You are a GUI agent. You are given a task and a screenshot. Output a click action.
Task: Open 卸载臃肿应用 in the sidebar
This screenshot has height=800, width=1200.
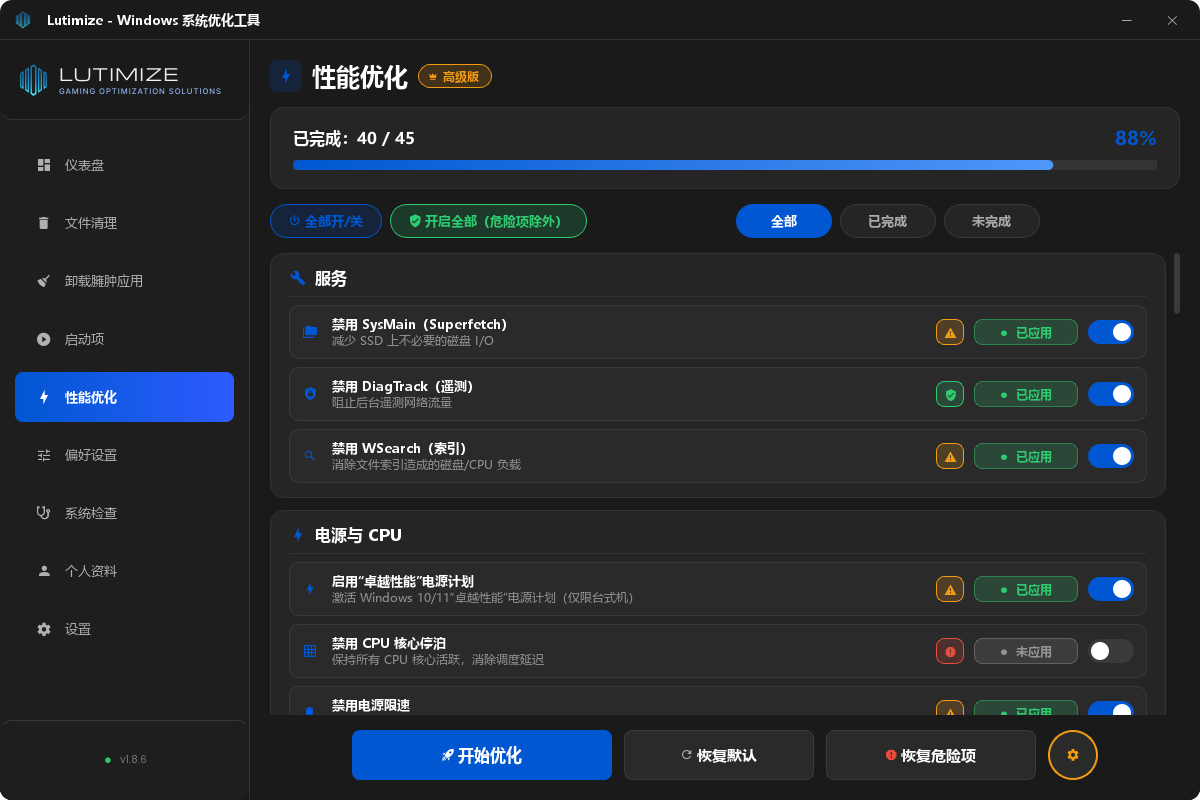click(124, 281)
